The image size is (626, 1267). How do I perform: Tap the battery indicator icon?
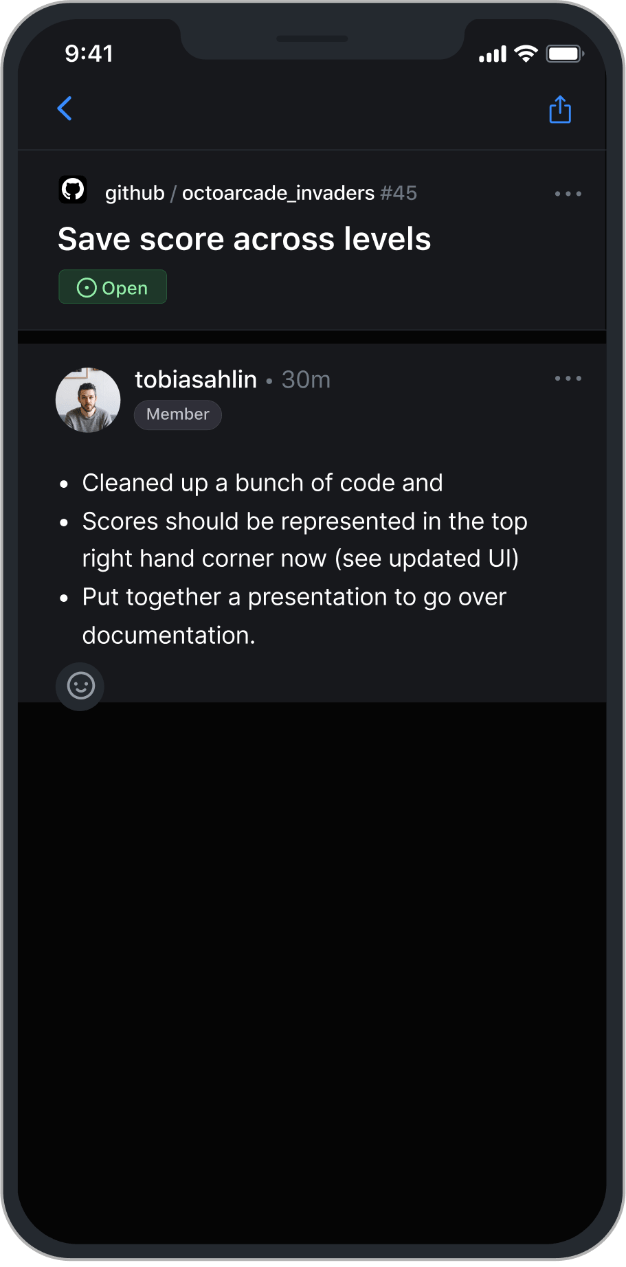tap(565, 54)
